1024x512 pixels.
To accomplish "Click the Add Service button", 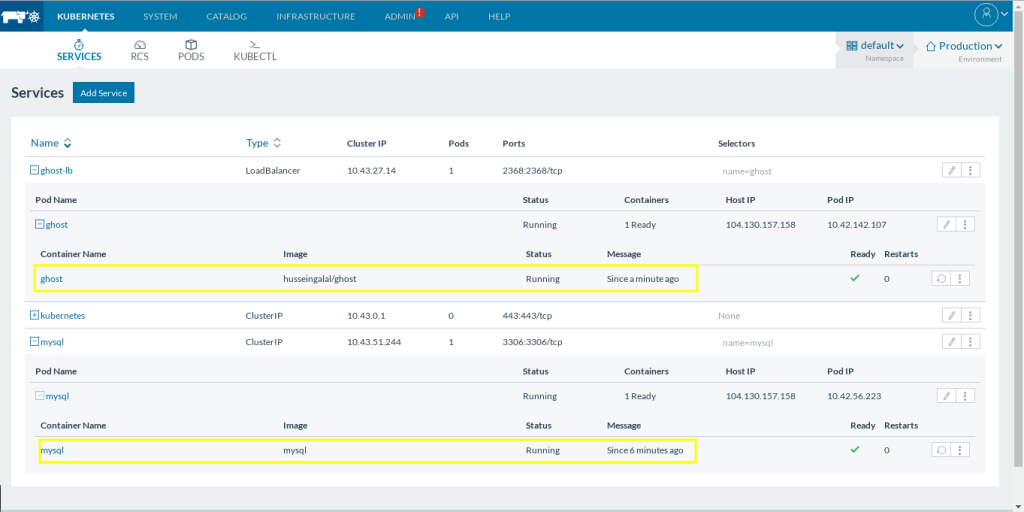I will 103,93.
